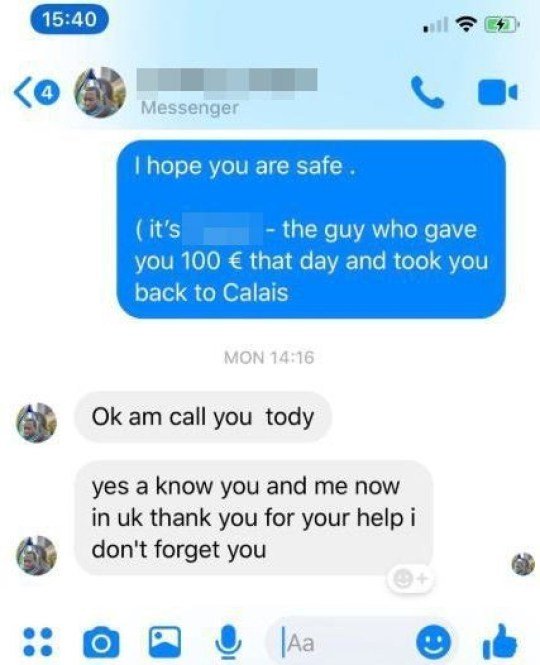The image size is (540, 665).
Task: Add a reaction to the last message
Action: click(x=409, y=578)
